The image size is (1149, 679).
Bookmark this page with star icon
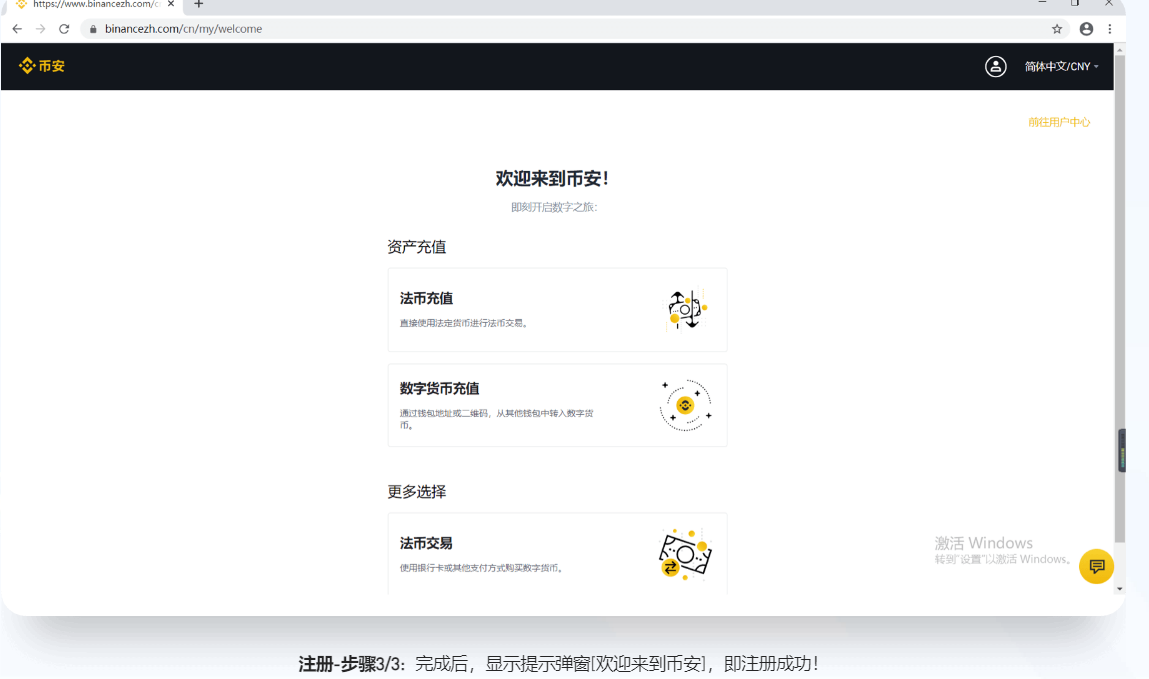(x=1057, y=29)
